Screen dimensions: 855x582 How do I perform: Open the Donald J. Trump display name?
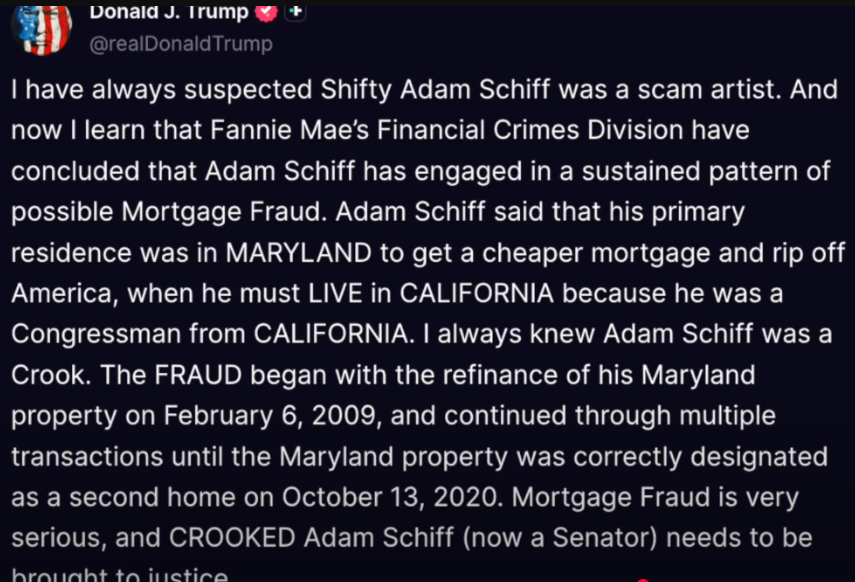(x=168, y=12)
